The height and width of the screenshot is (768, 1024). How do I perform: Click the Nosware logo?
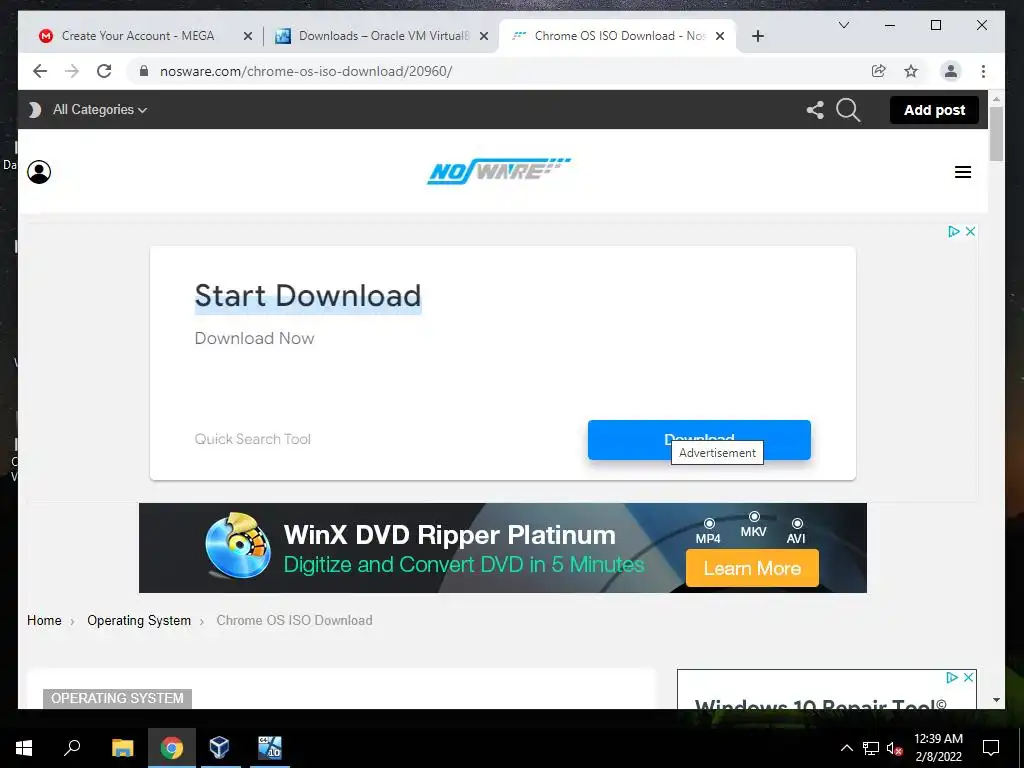pos(499,171)
